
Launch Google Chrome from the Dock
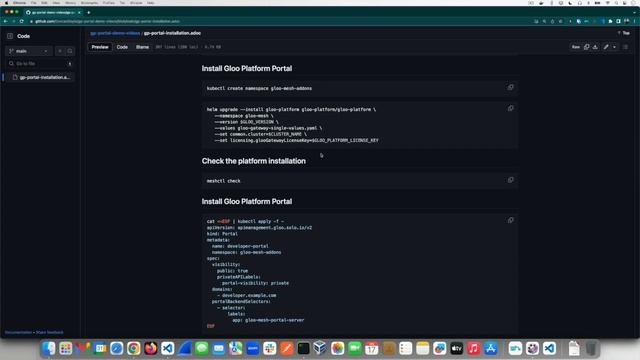coord(133,349)
